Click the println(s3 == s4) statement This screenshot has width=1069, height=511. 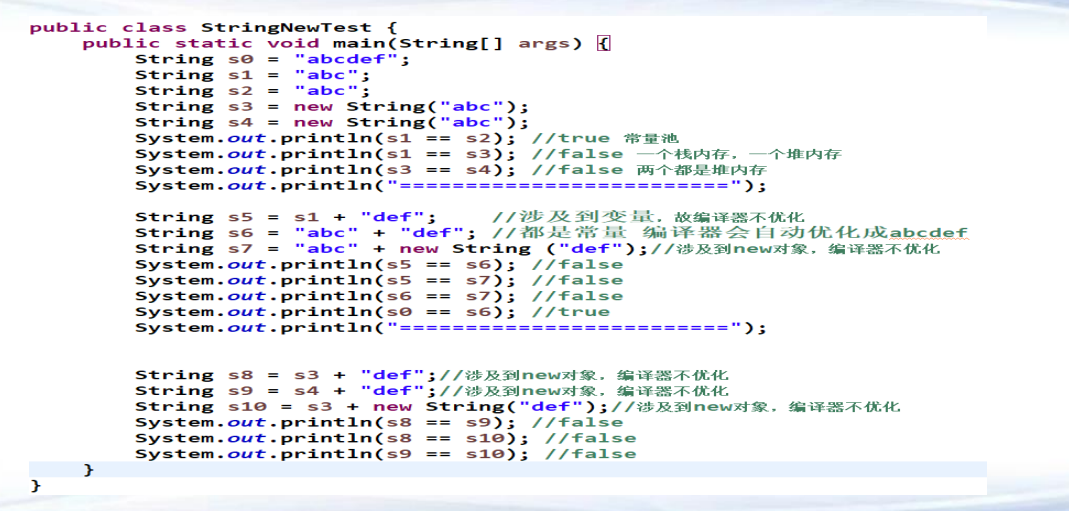325,170
